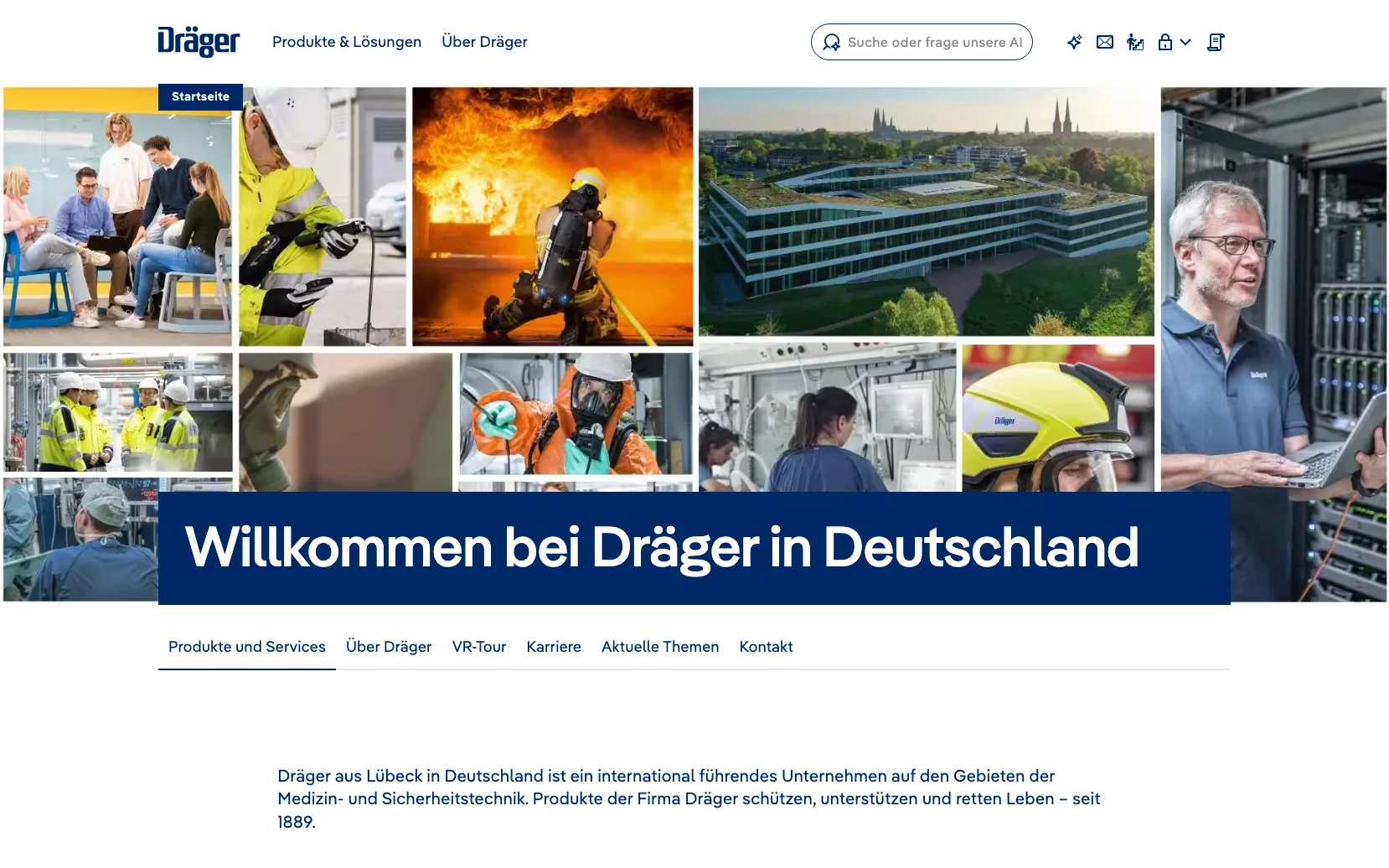Image resolution: width=1389 pixels, height=868 pixels.
Task: Click the 'Dräger aus Lübeck' intro paragraph
Action: coord(689,798)
